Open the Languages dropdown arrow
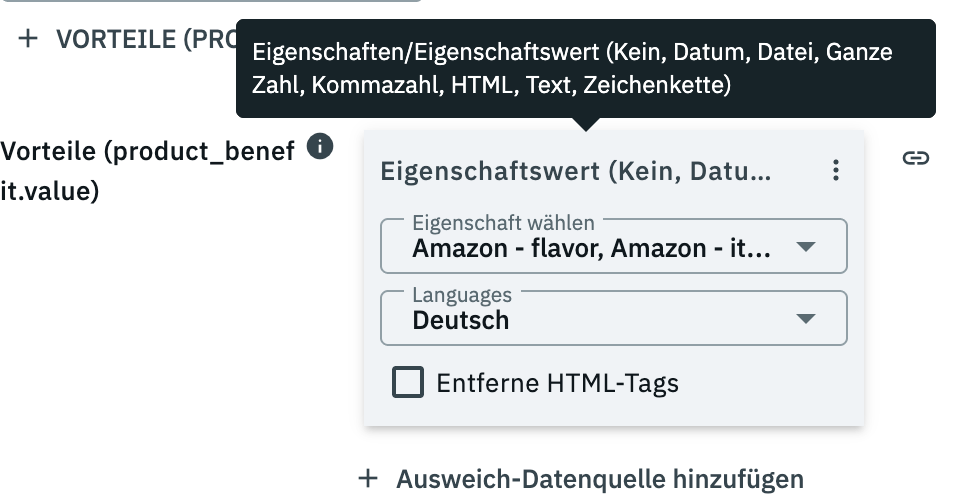The width and height of the screenshot is (956, 504). pos(805,319)
